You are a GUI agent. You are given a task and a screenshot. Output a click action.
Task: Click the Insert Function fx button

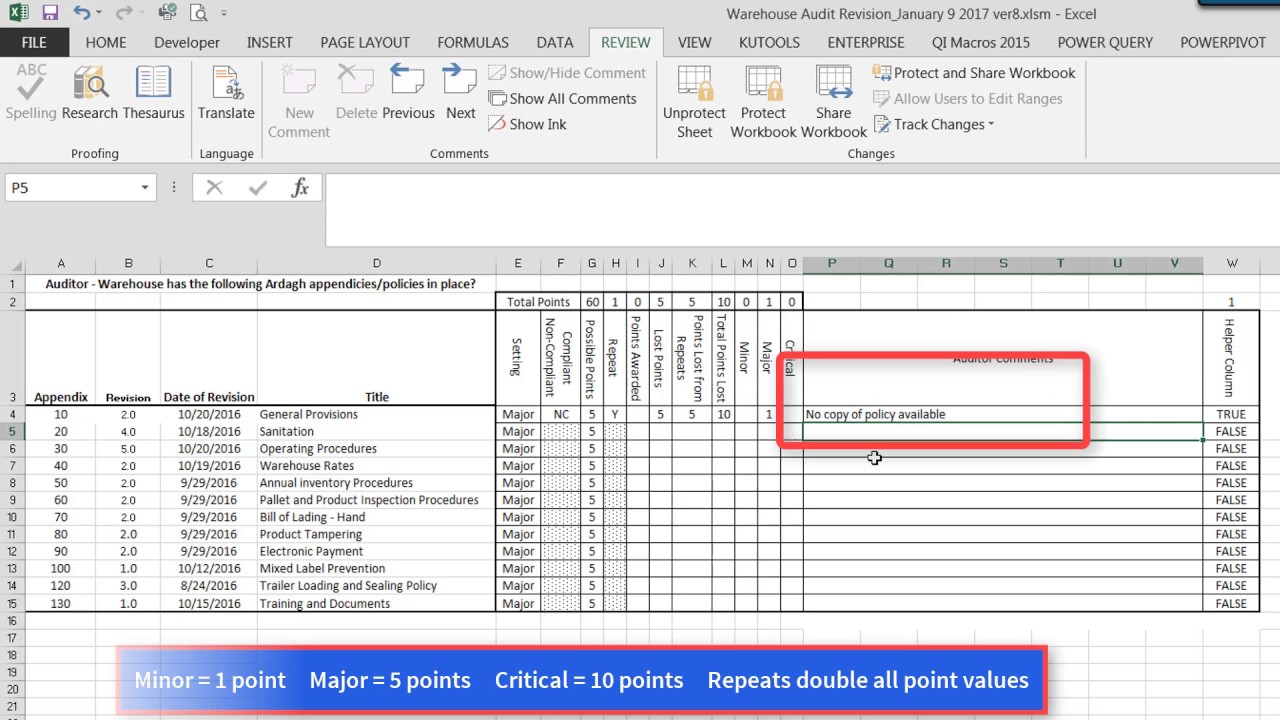point(300,187)
